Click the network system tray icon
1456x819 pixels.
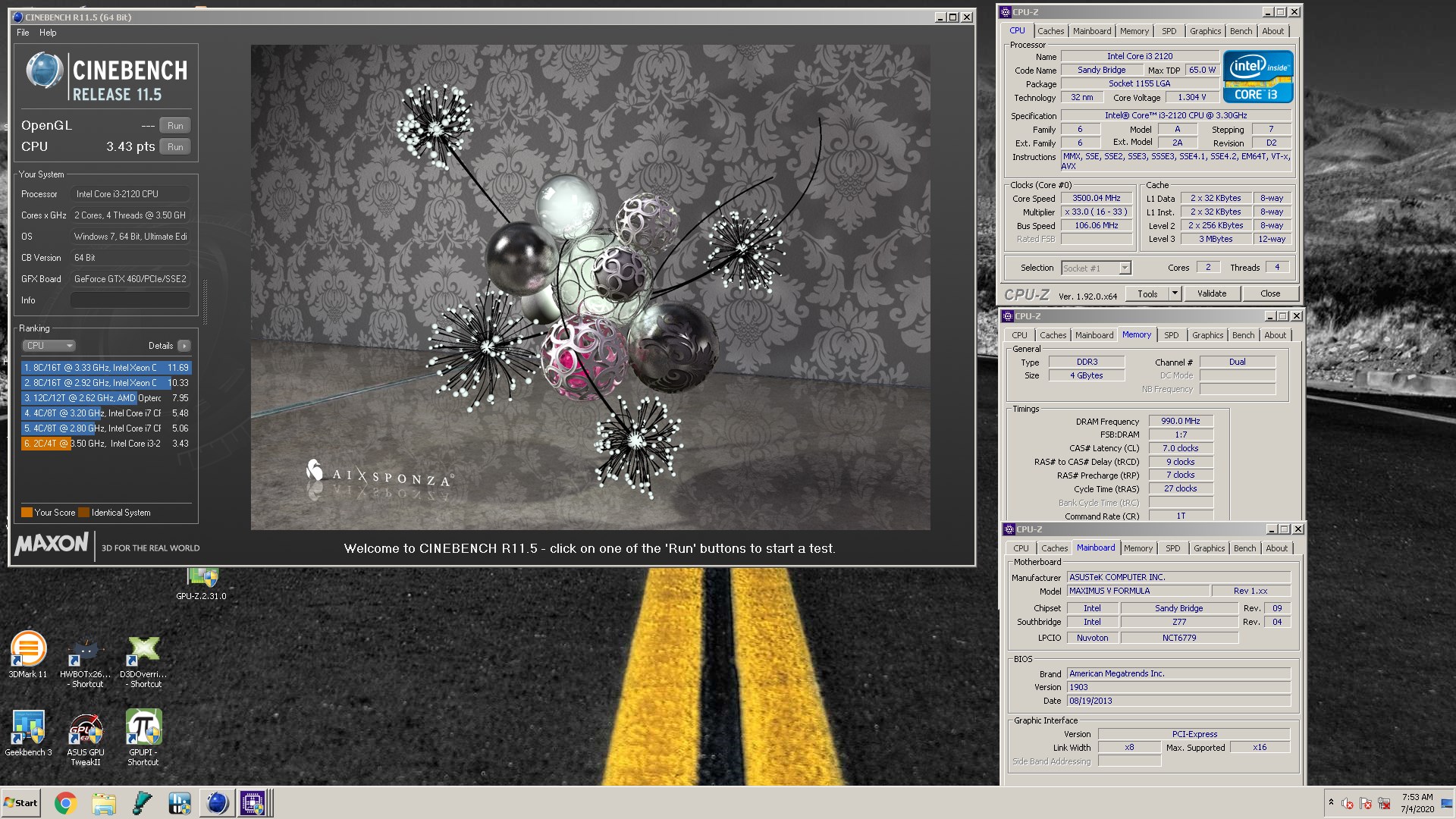click(x=1384, y=803)
